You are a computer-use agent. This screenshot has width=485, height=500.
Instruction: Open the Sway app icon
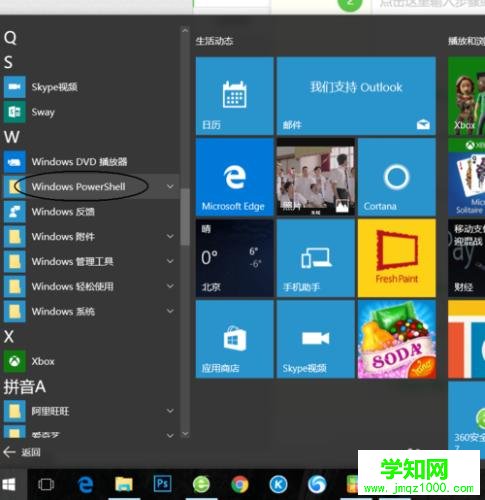pos(14,112)
